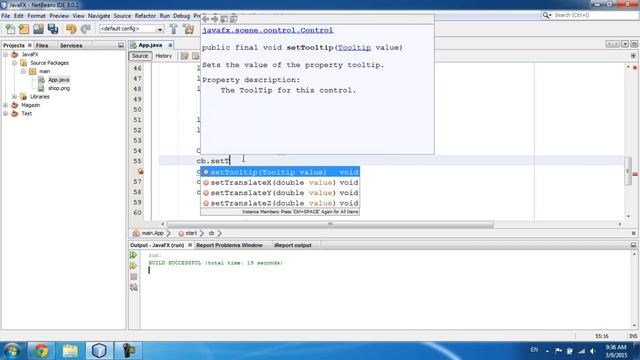This screenshot has width=640, height=360.
Task: Click the Save All toolbar icon
Action: point(53,29)
